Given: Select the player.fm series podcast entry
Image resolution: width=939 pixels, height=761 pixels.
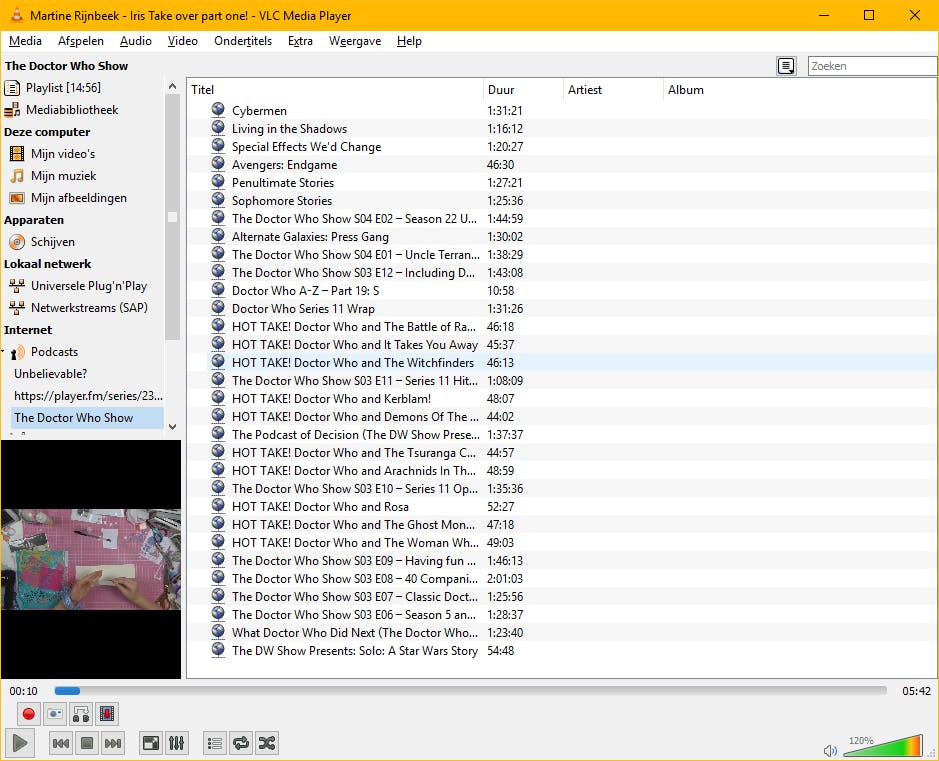Looking at the screenshot, I should tap(88, 396).
